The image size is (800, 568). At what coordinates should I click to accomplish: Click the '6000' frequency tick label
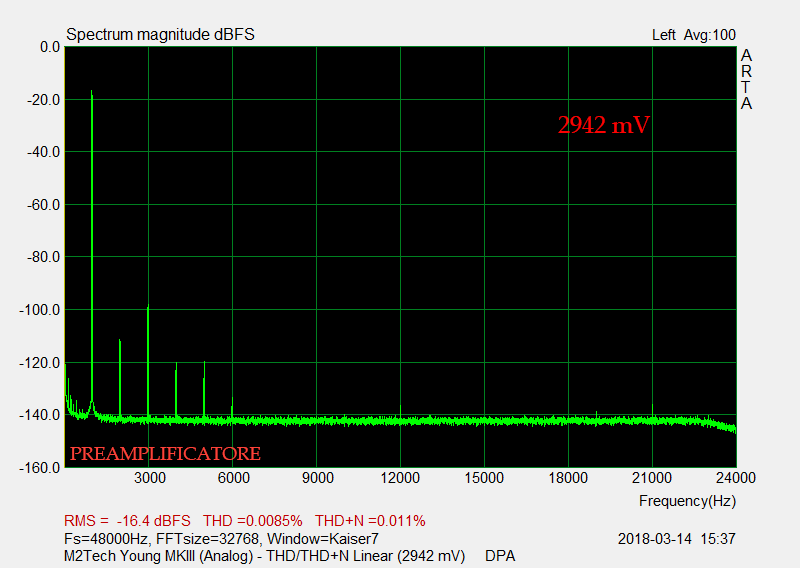click(x=234, y=478)
